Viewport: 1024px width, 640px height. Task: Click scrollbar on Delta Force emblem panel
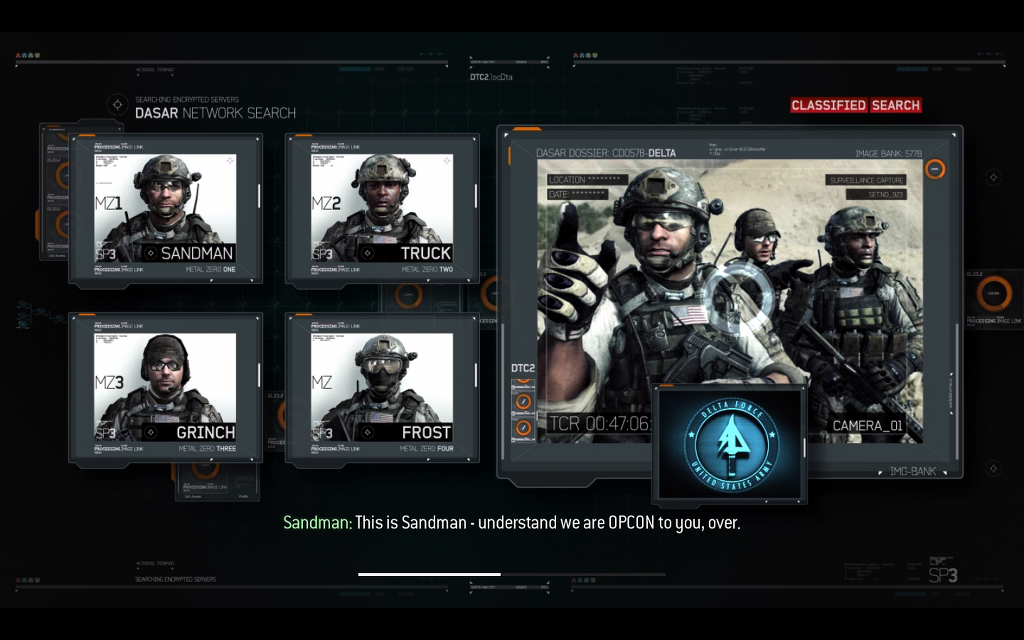804,447
